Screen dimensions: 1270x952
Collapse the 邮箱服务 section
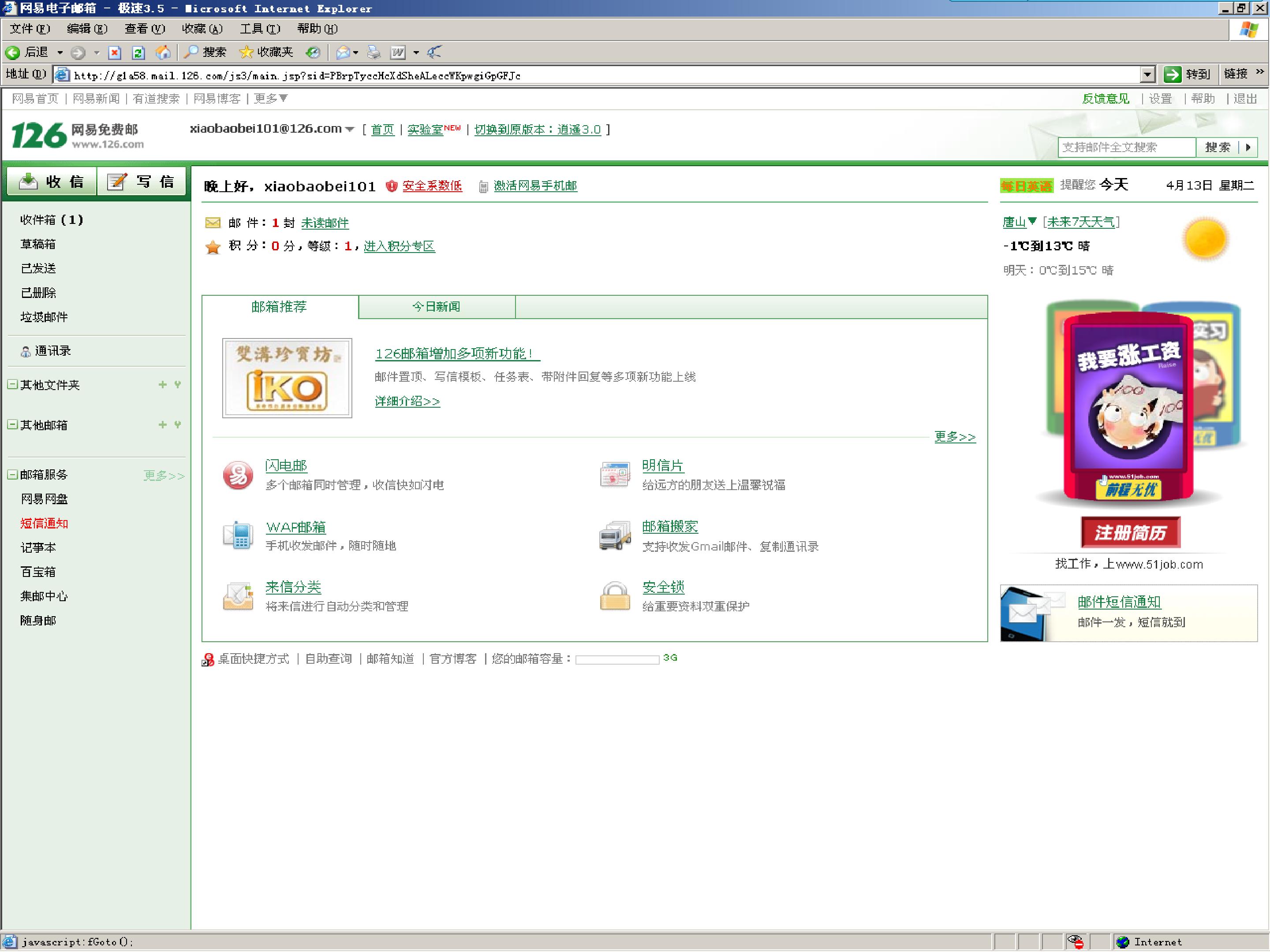pos(11,475)
